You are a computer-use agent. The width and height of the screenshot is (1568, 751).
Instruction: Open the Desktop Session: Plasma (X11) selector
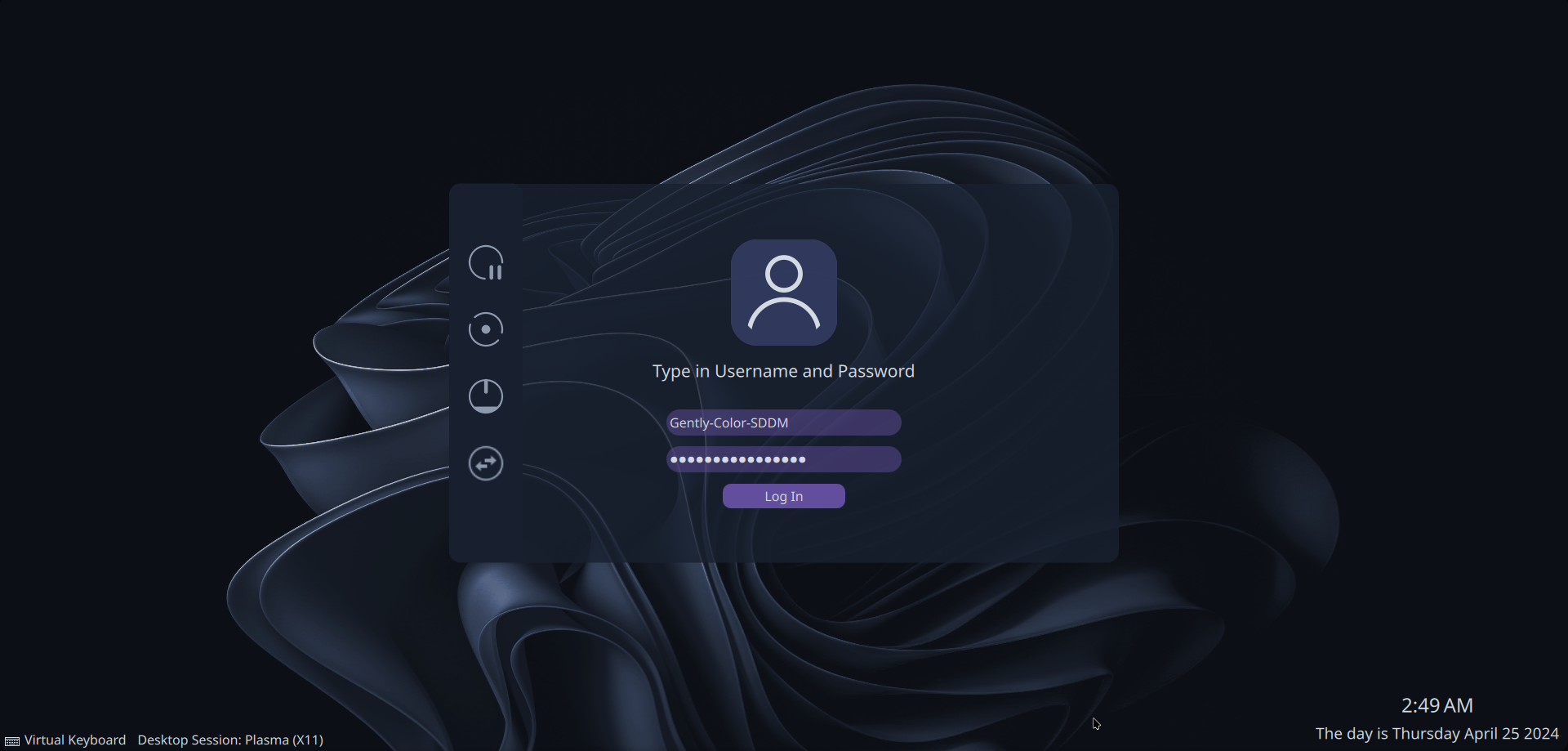pos(230,740)
